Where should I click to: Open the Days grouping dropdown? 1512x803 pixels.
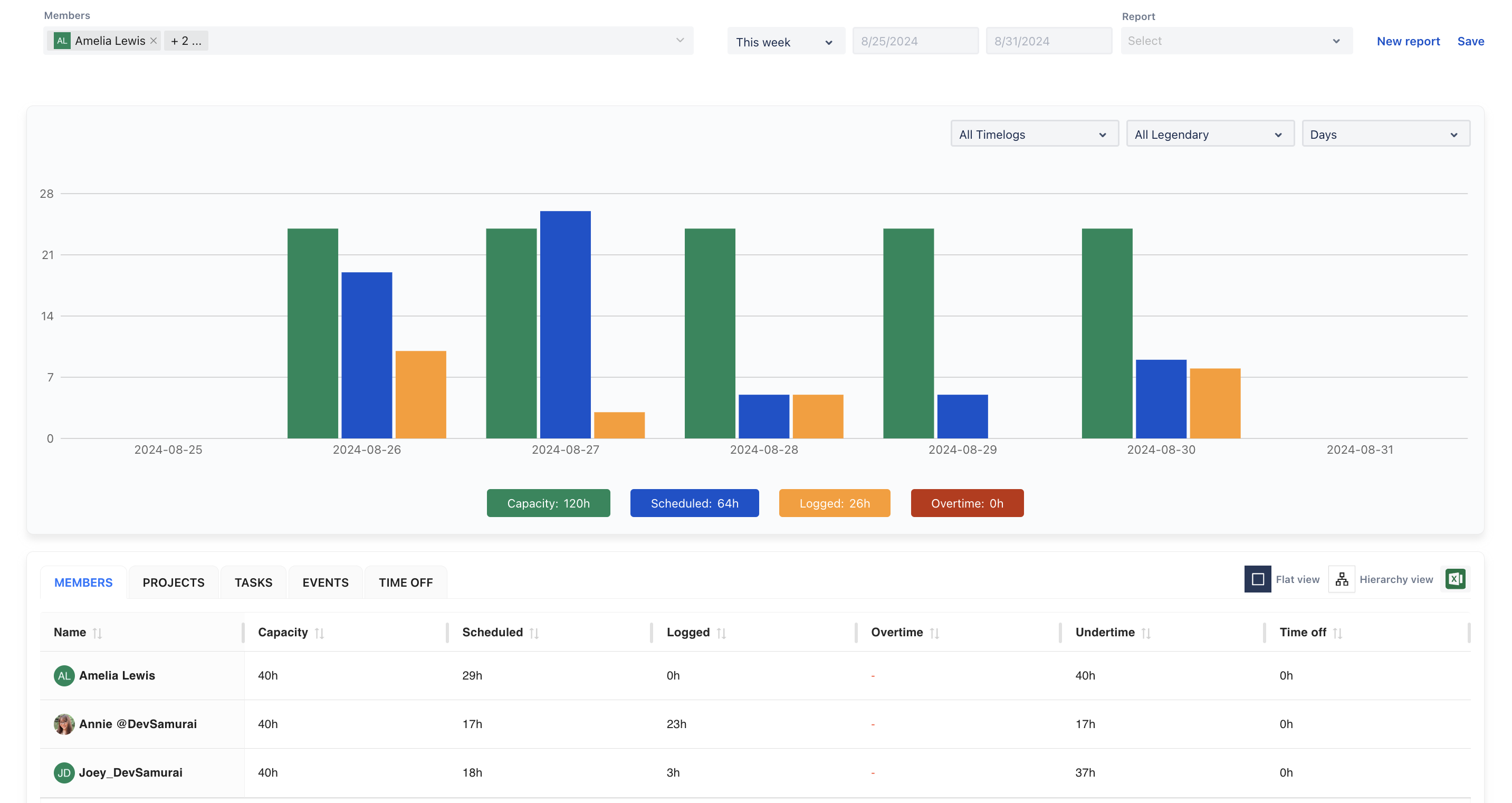click(x=1385, y=135)
